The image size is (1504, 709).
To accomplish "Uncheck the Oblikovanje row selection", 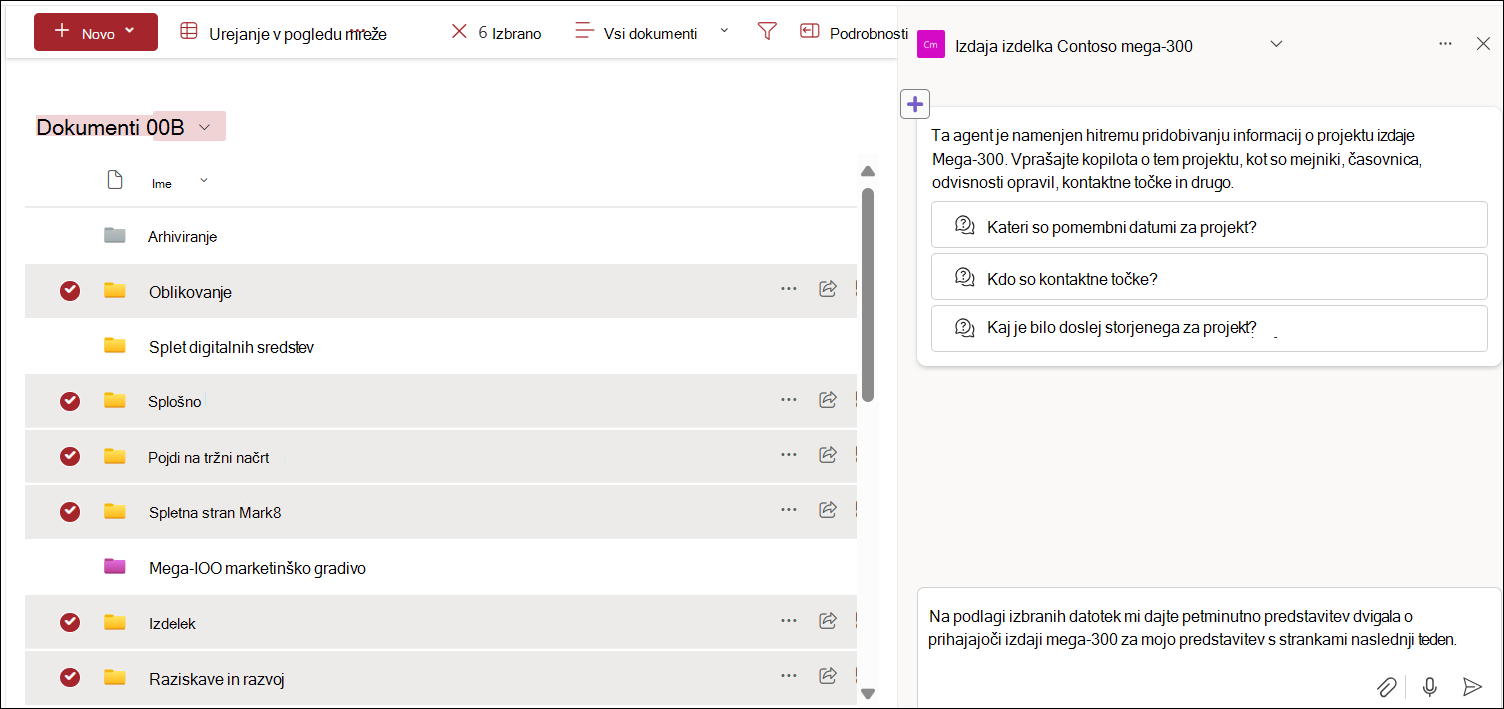I will tap(70, 291).
